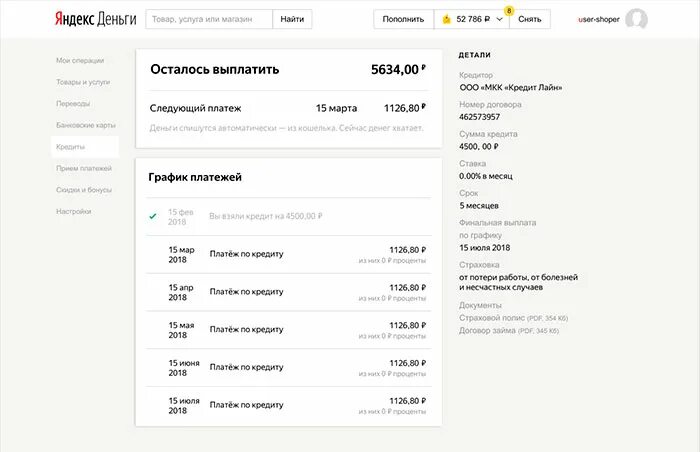This screenshot has height=452, width=700.
Task: Go to Товары и услуги section
Action: 83,82
